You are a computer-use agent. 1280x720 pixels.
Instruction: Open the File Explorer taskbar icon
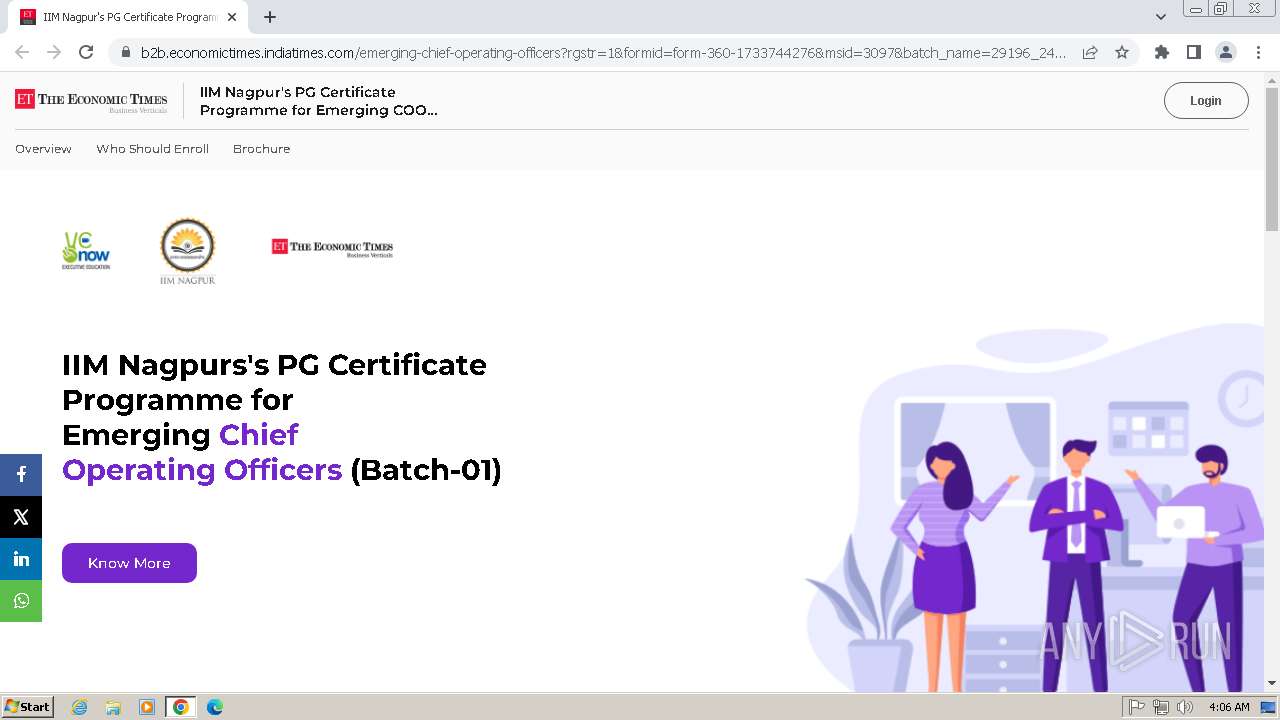[x=113, y=707]
